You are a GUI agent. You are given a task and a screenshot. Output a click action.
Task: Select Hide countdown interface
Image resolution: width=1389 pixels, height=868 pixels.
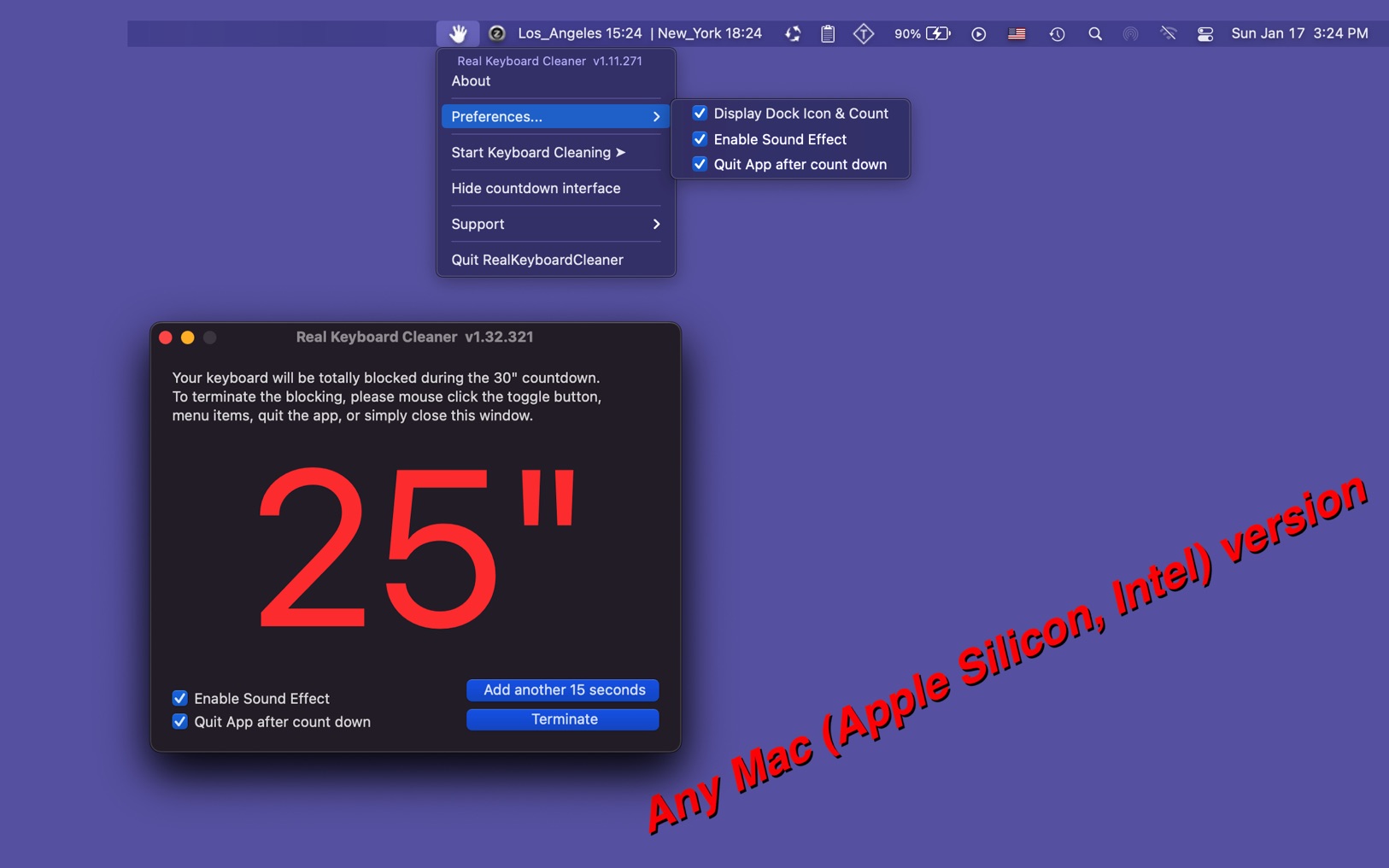pos(555,188)
